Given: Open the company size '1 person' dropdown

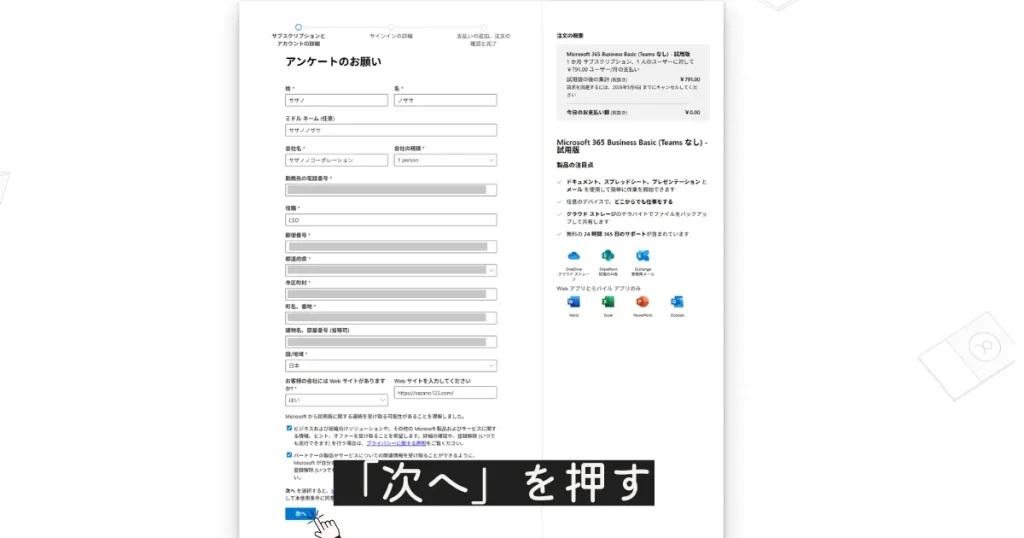Looking at the screenshot, I should tap(445, 160).
